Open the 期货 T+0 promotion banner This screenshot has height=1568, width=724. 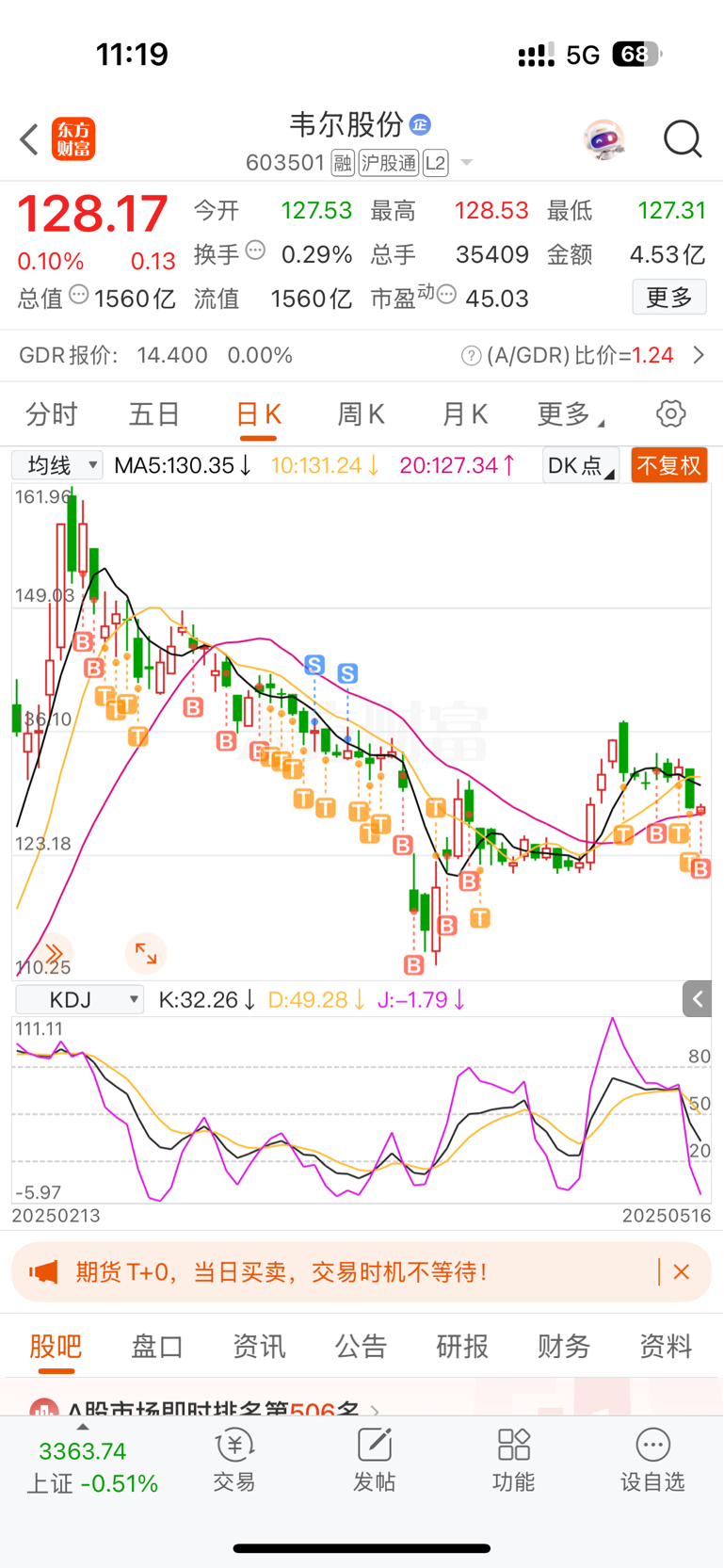click(362, 1272)
